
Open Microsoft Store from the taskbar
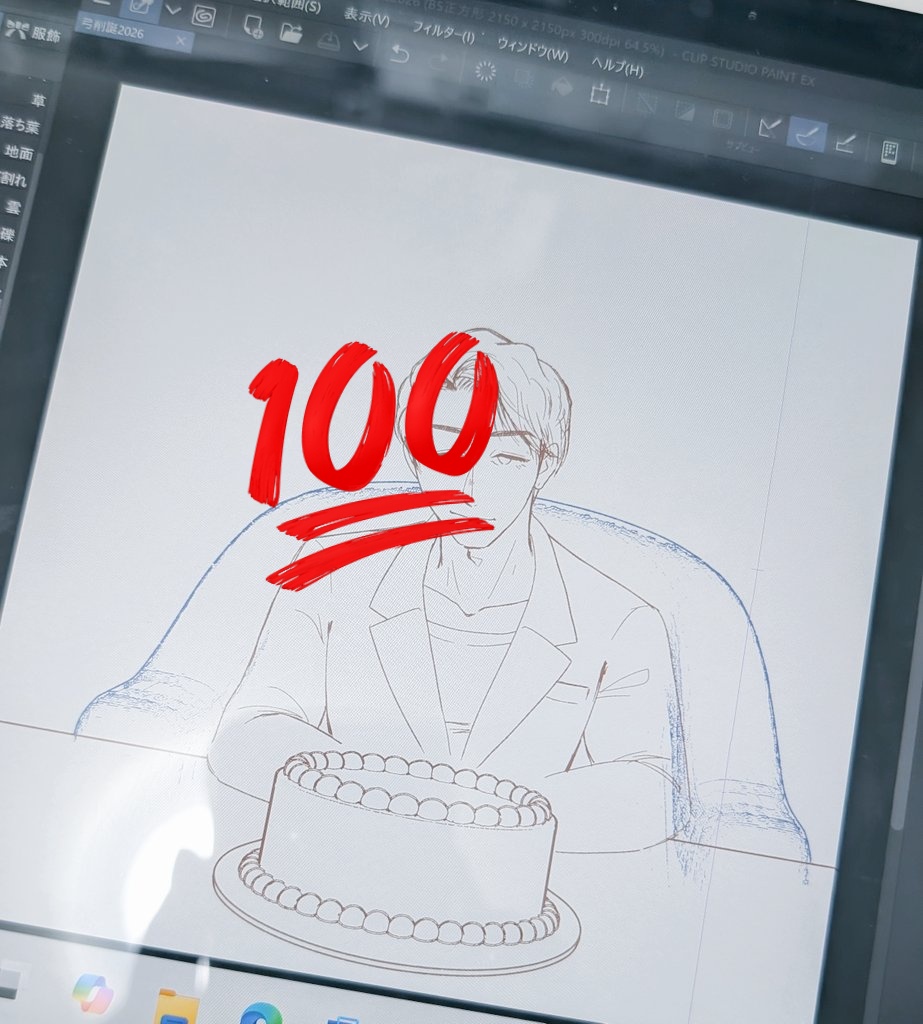342,1020
